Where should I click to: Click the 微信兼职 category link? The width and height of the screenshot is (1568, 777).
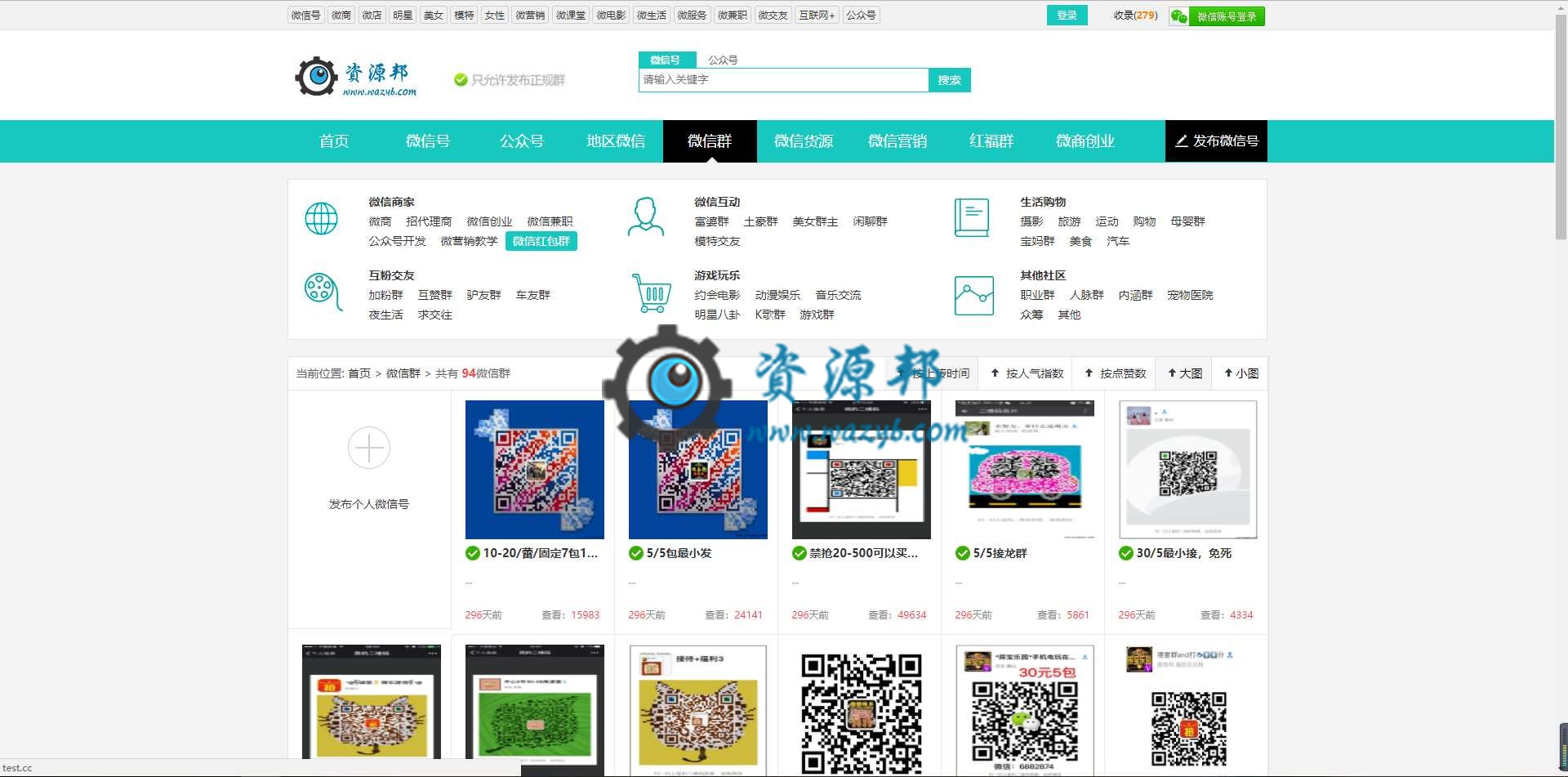click(550, 221)
